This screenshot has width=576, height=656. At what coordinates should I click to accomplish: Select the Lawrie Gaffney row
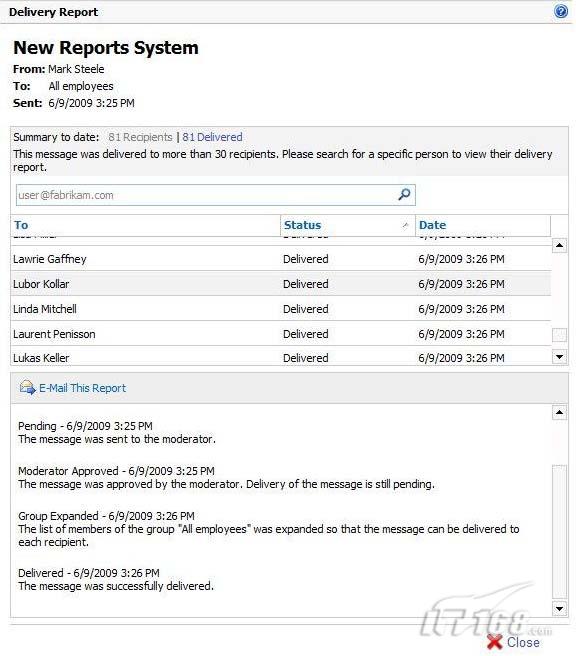[x=281, y=259]
